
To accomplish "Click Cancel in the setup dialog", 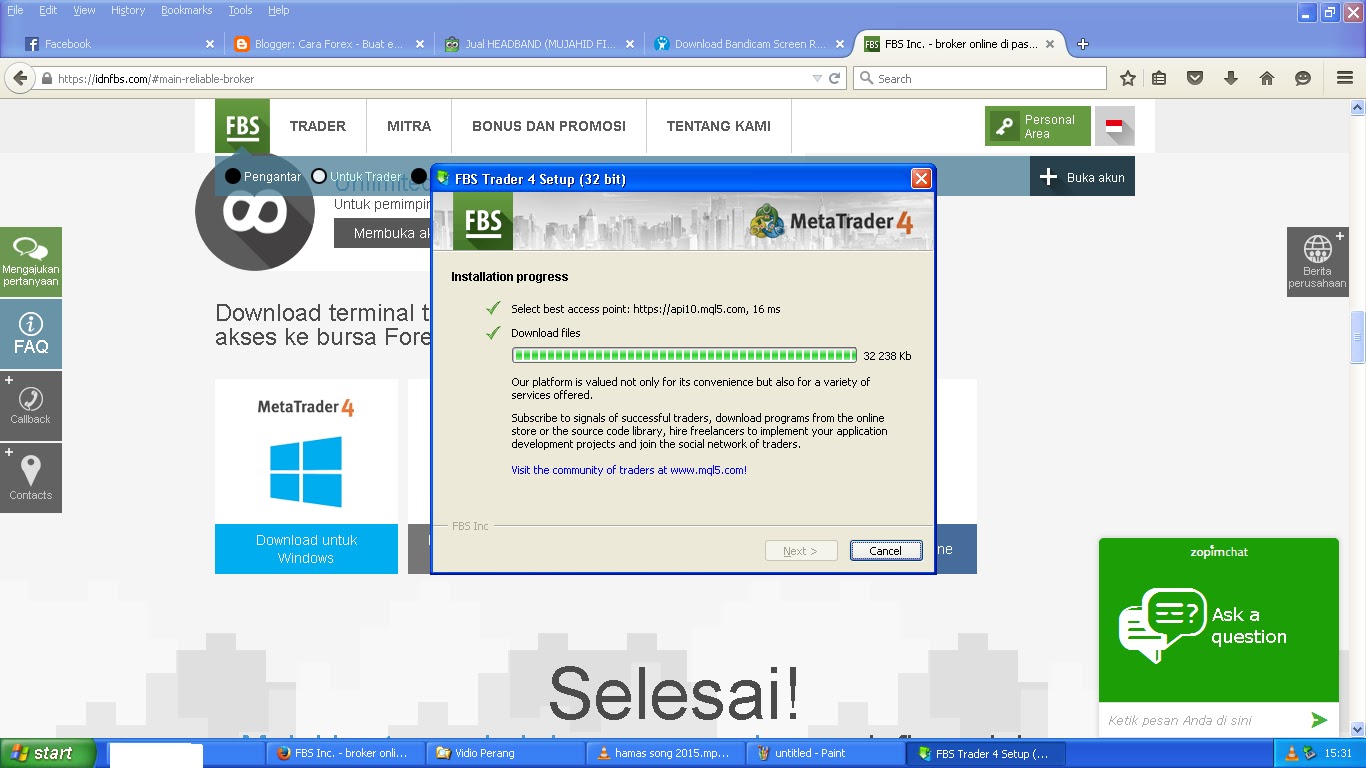I will 886,551.
